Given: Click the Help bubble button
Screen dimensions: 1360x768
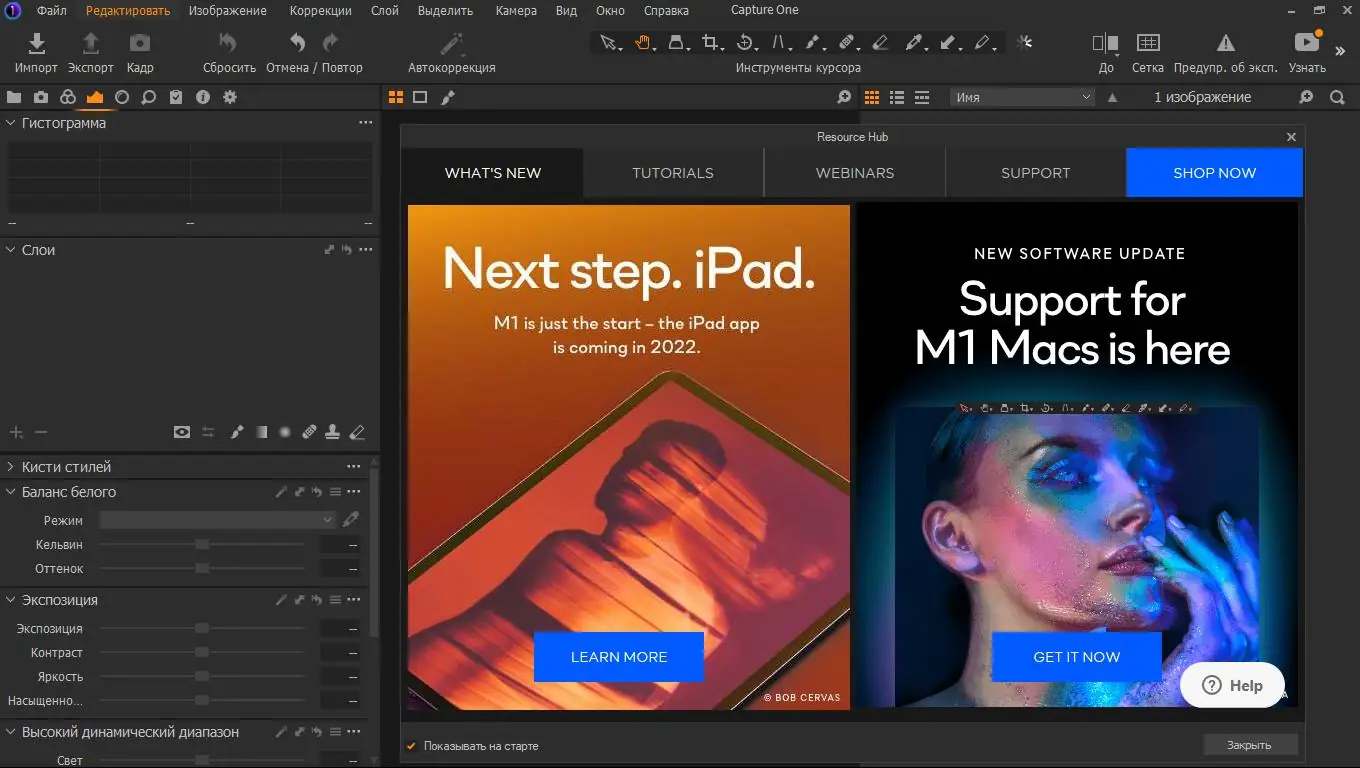Looking at the screenshot, I should pos(1232,685).
